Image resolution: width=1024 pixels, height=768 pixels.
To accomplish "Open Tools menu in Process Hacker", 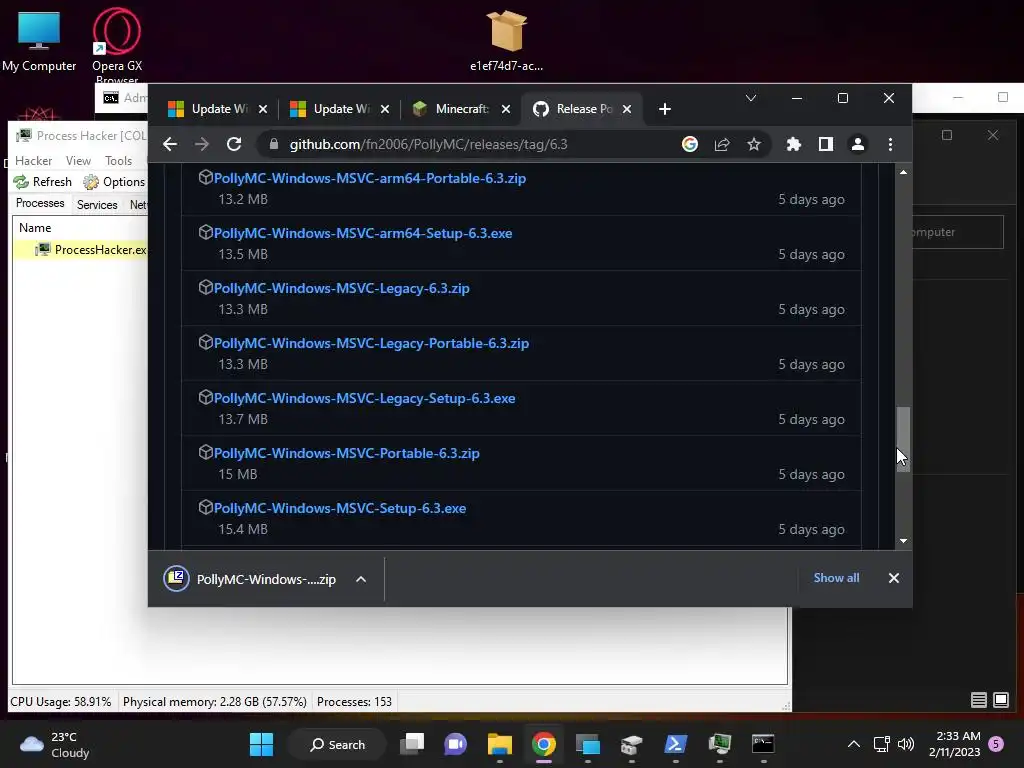I will pyautogui.click(x=118, y=161).
